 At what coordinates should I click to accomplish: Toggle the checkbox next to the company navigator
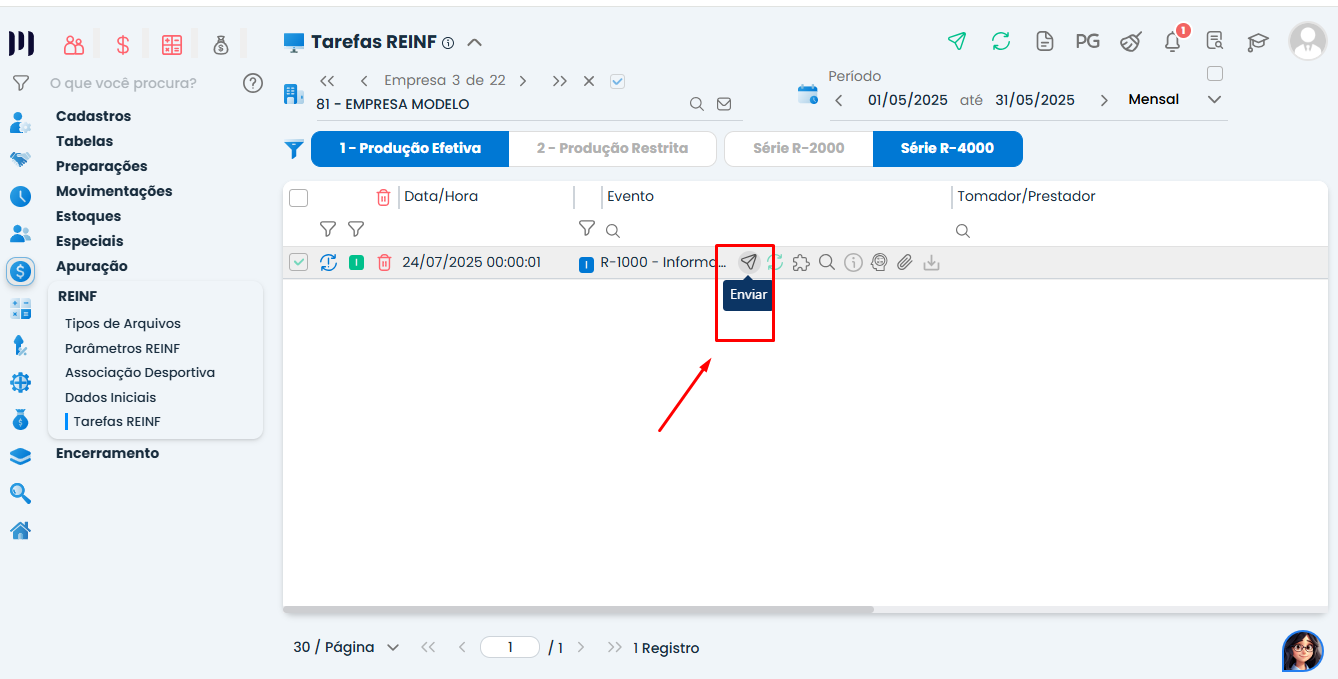coord(617,81)
